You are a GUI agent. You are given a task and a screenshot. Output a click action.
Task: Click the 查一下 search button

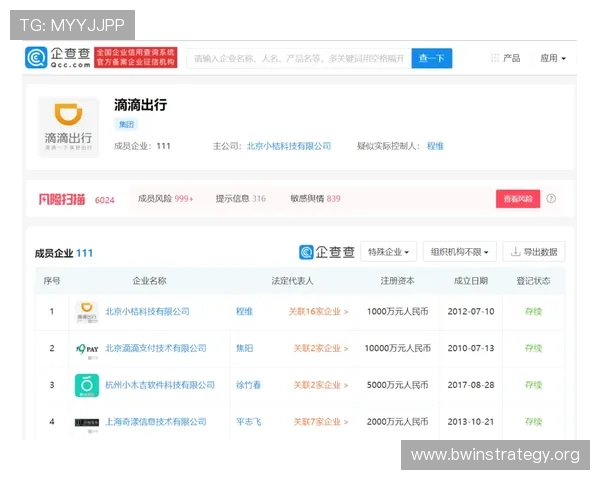tap(432, 58)
